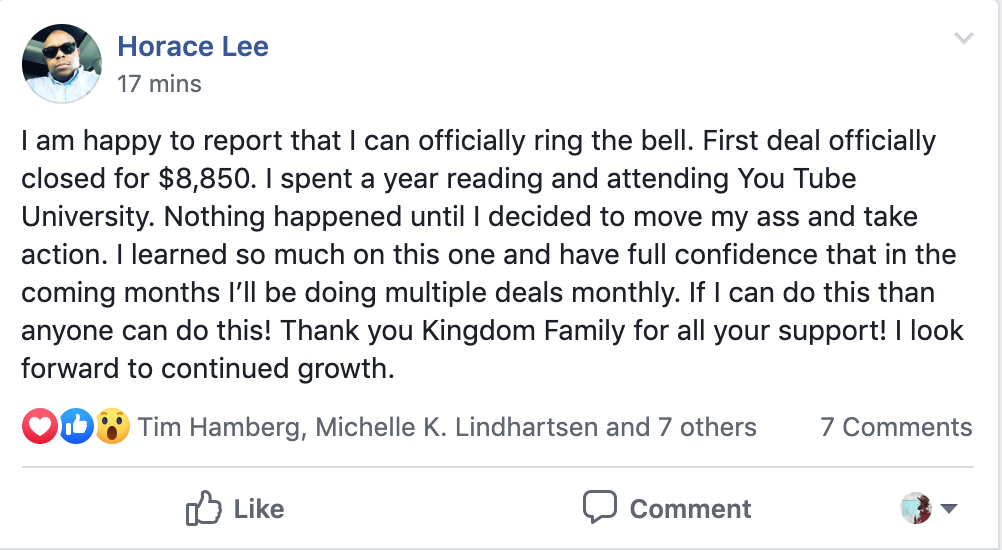Click the blue thumbs-up reaction icon

[77, 428]
